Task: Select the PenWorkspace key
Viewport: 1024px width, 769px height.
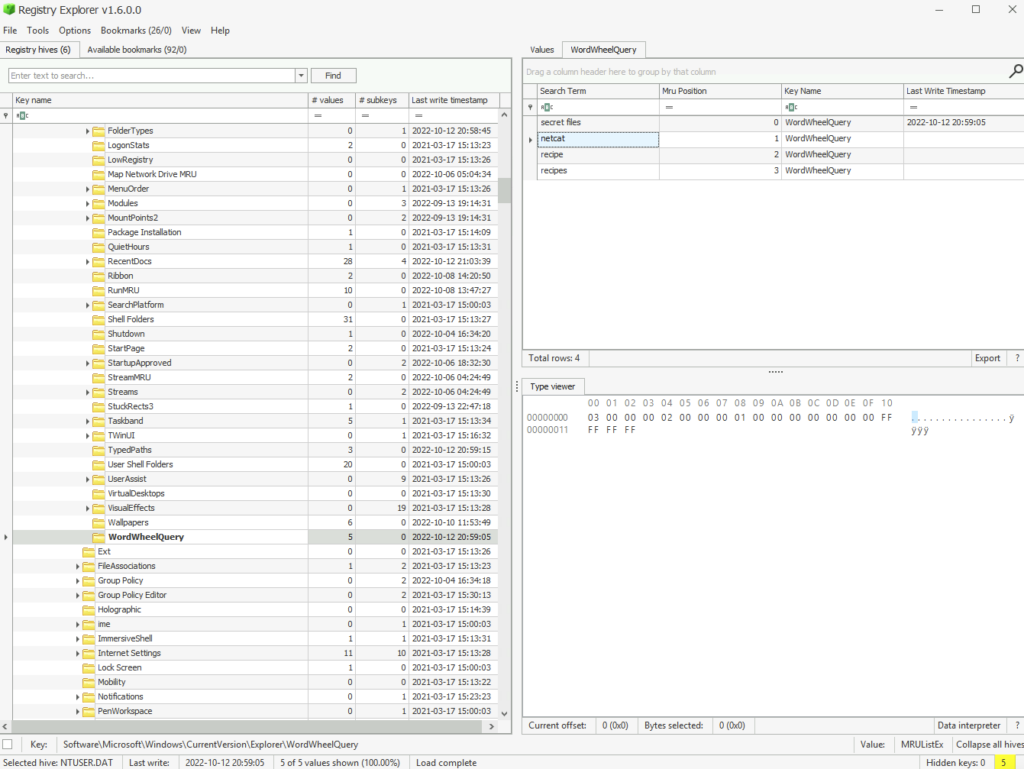Action: pyautogui.click(x=125, y=712)
